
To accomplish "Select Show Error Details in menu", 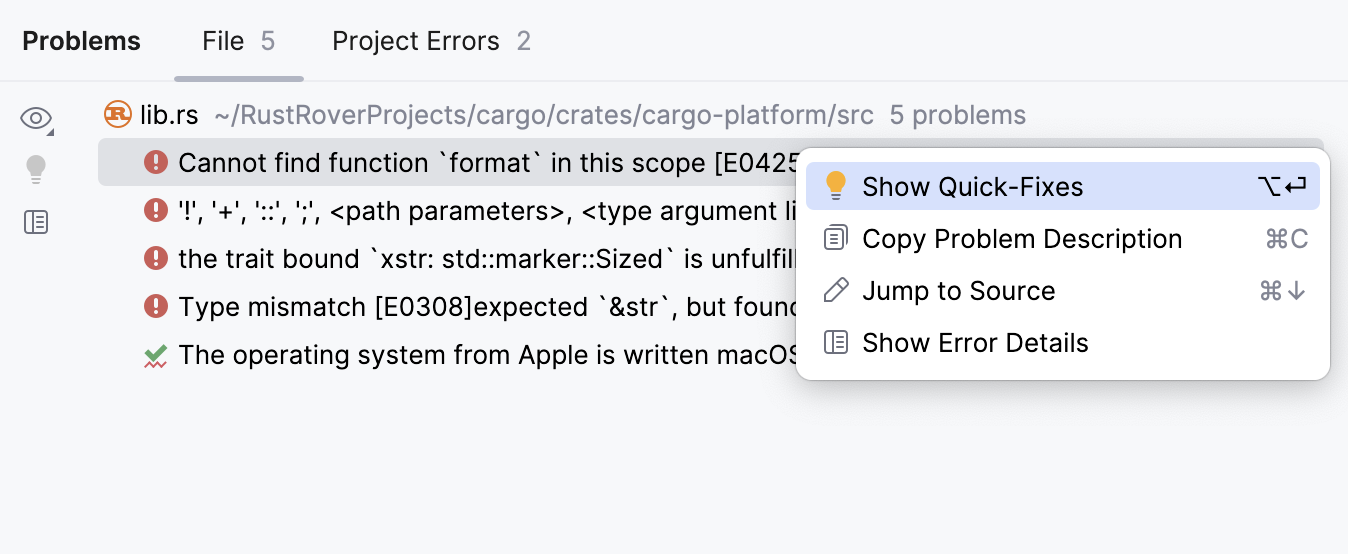I will click(x=975, y=343).
